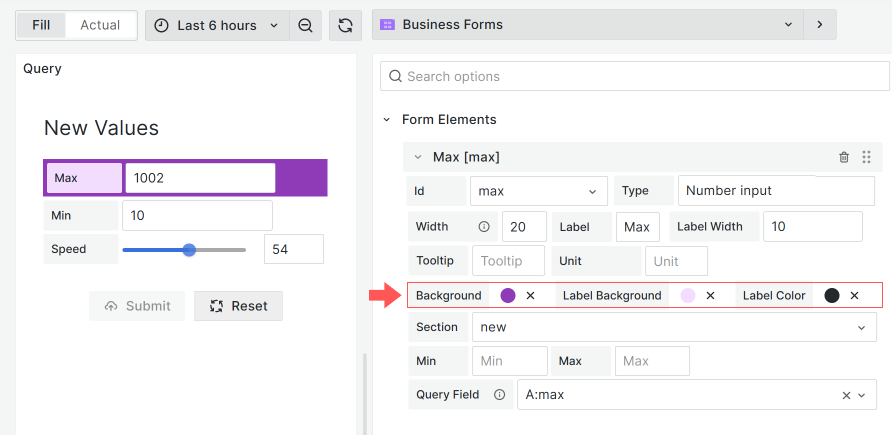Image resolution: width=892 pixels, height=435 pixels.
Task: Open the Business Forms visualization dropdown
Action: pyautogui.click(x=587, y=25)
